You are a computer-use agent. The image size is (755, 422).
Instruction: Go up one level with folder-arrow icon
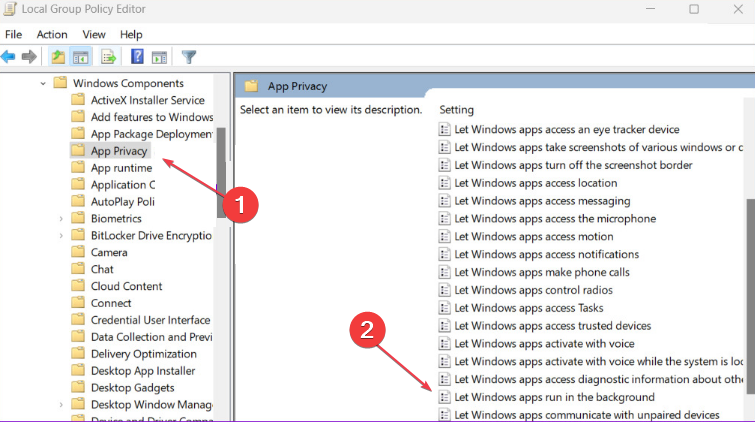coord(58,57)
